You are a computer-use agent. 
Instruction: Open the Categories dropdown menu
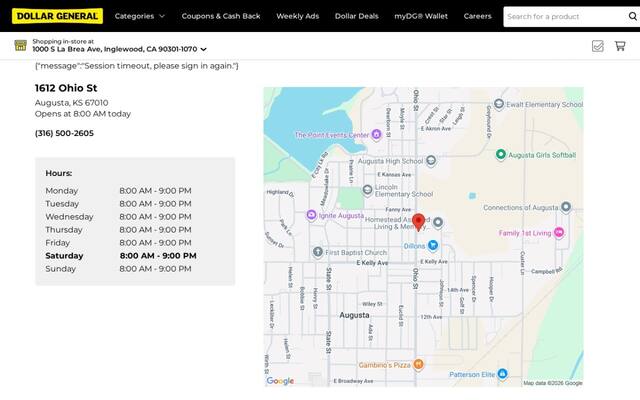click(x=140, y=16)
